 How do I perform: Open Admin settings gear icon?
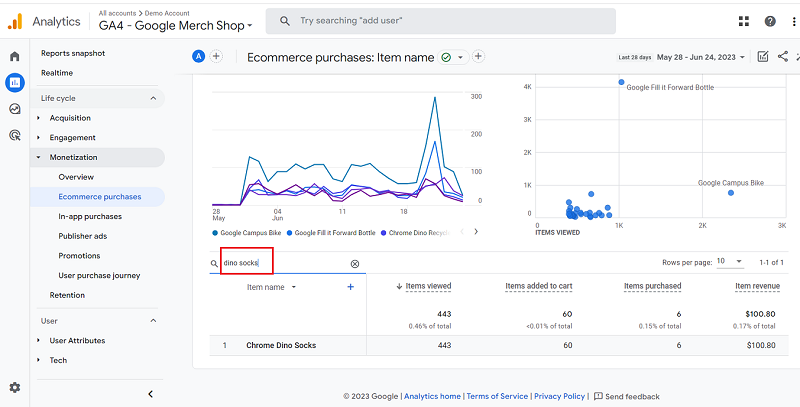point(14,388)
